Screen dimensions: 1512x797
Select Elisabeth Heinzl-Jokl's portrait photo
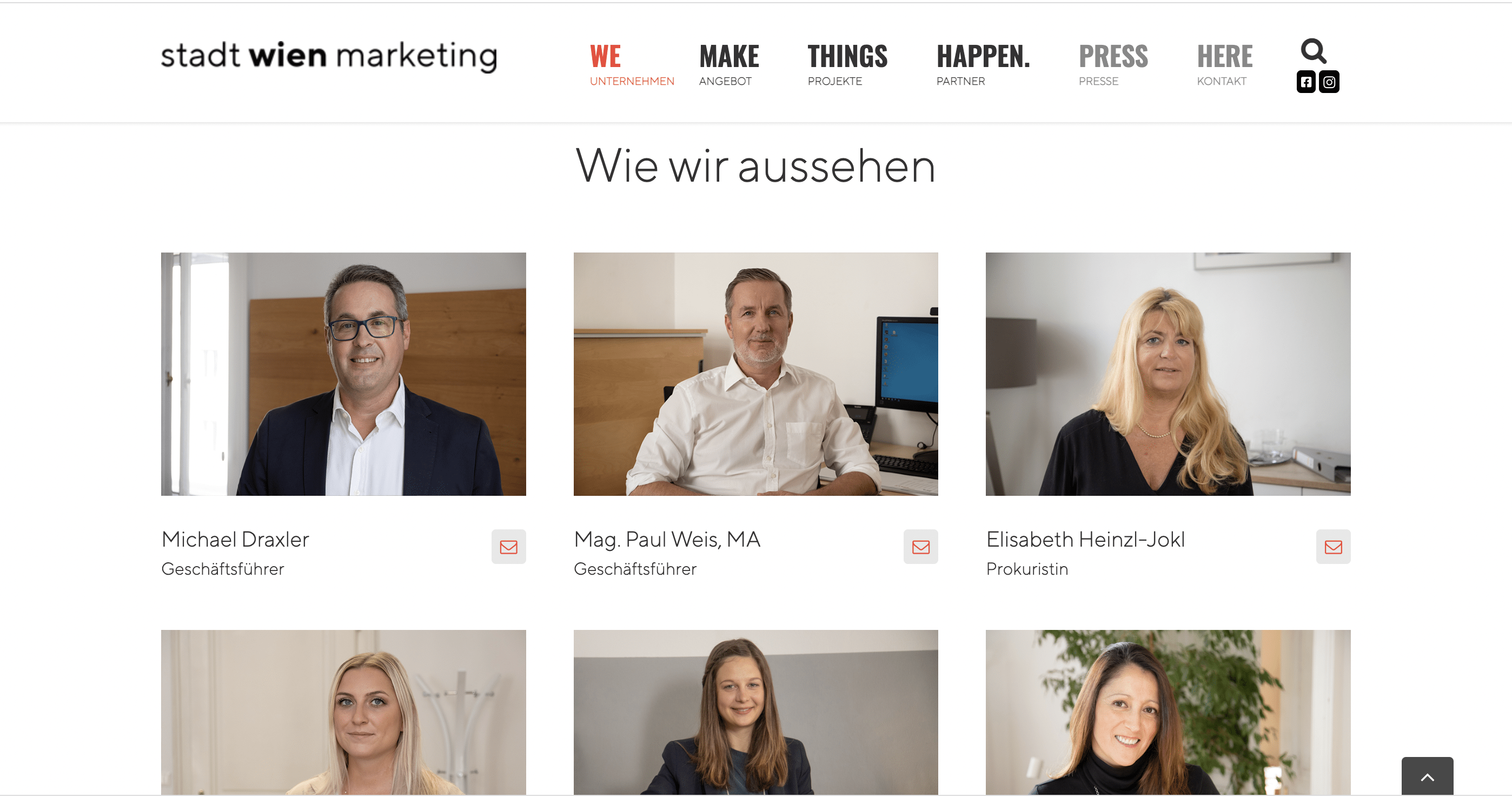(x=1168, y=374)
